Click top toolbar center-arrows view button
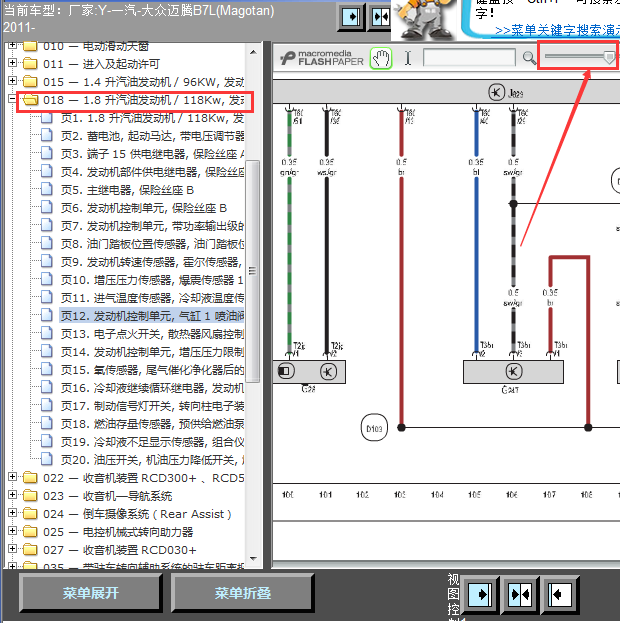The width and height of the screenshot is (620, 623). [x=380, y=17]
